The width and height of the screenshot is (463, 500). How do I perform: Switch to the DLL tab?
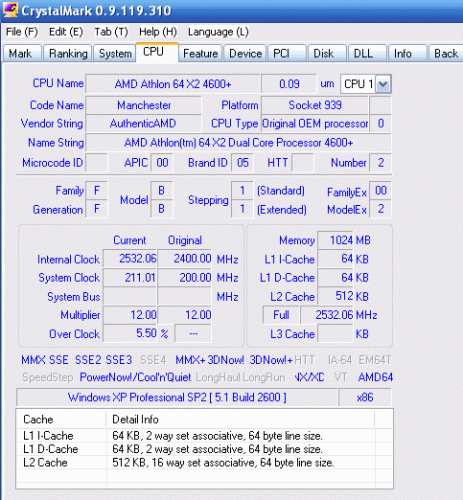[x=367, y=53]
